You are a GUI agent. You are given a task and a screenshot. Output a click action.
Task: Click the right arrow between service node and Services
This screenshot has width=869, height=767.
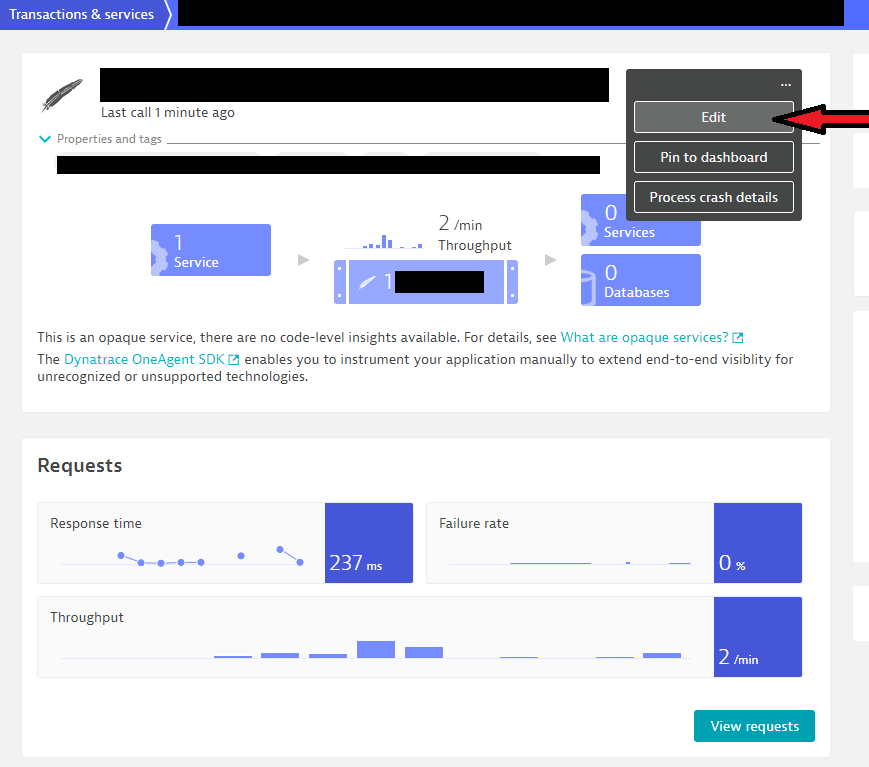tap(550, 260)
